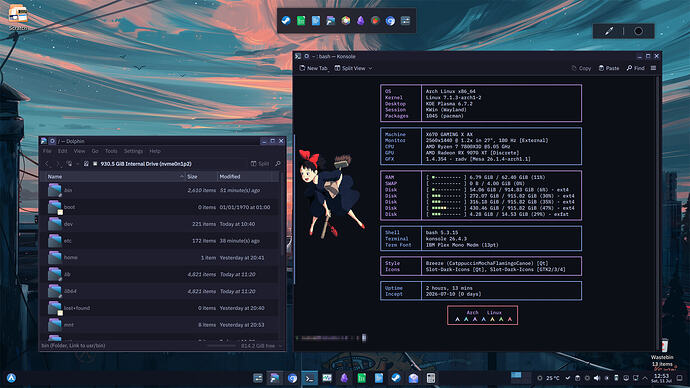Open calculator from bottom taskbar
Viewport: 690px width, 388px height.
[431, 378]
